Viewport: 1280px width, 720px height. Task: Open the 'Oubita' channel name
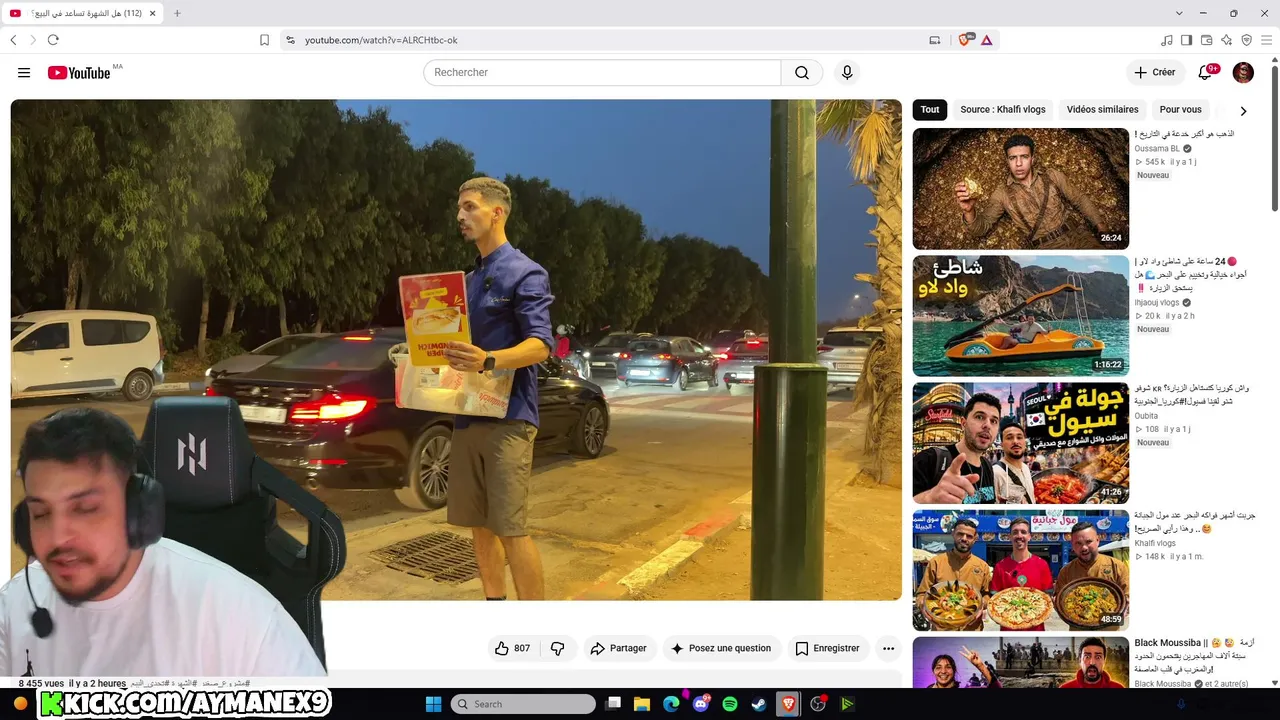pyautogui.click(x=1146, y=416)
